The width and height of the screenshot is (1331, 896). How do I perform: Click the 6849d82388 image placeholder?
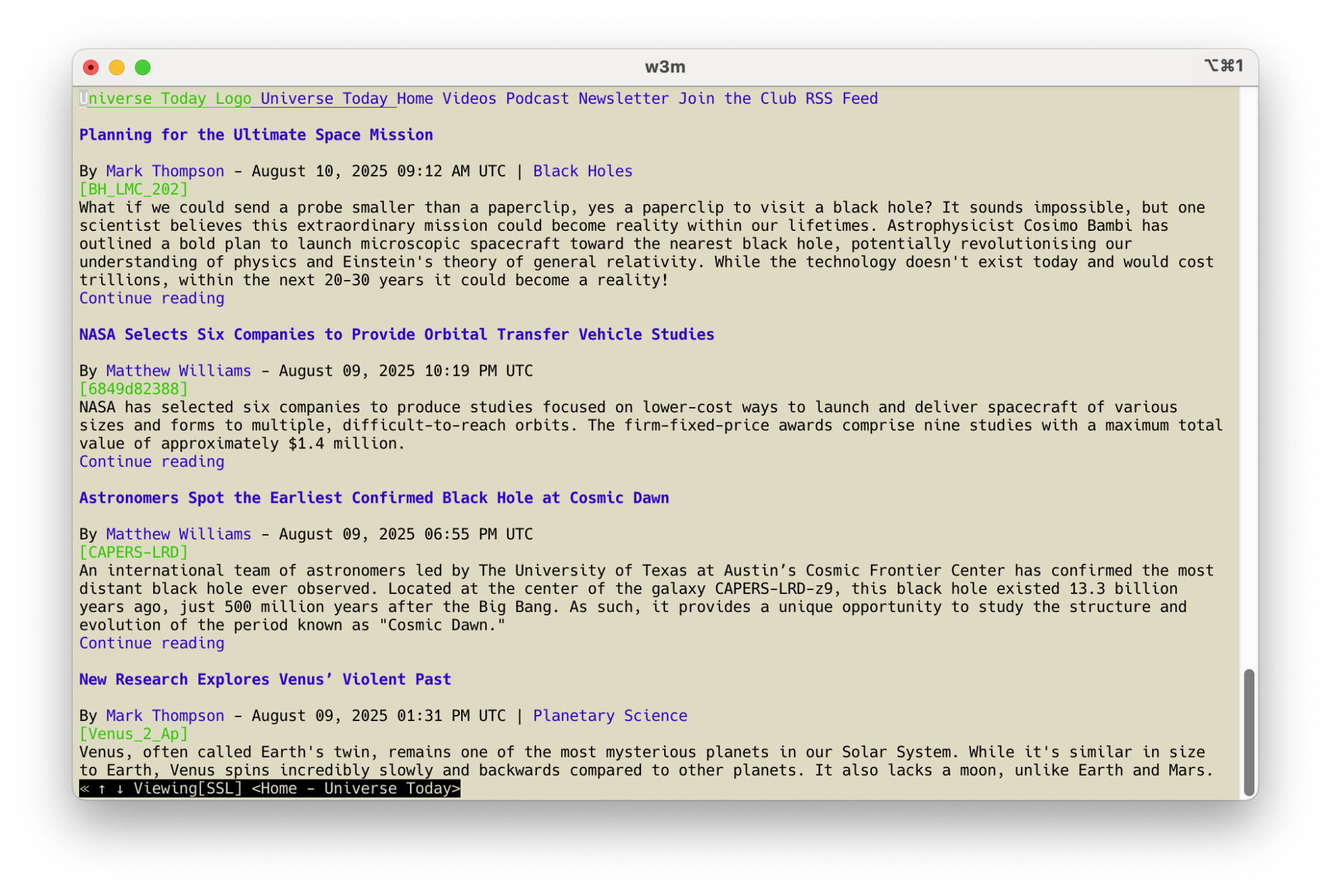point(133,389)
